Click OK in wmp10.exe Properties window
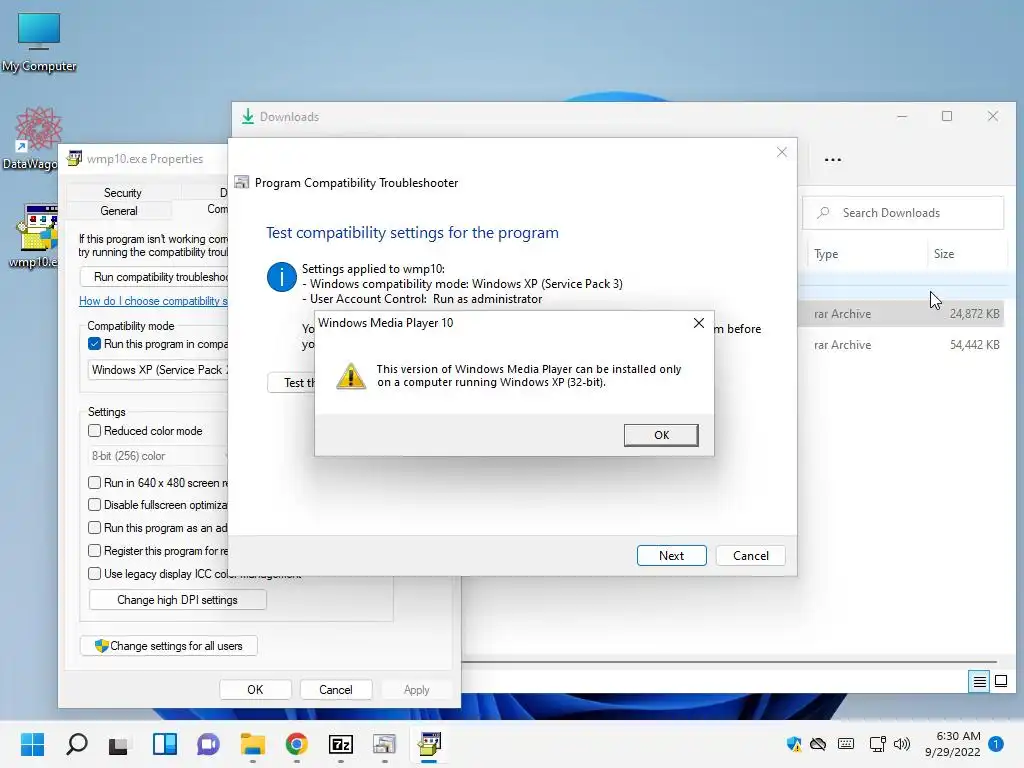 (x=255, y=690)
